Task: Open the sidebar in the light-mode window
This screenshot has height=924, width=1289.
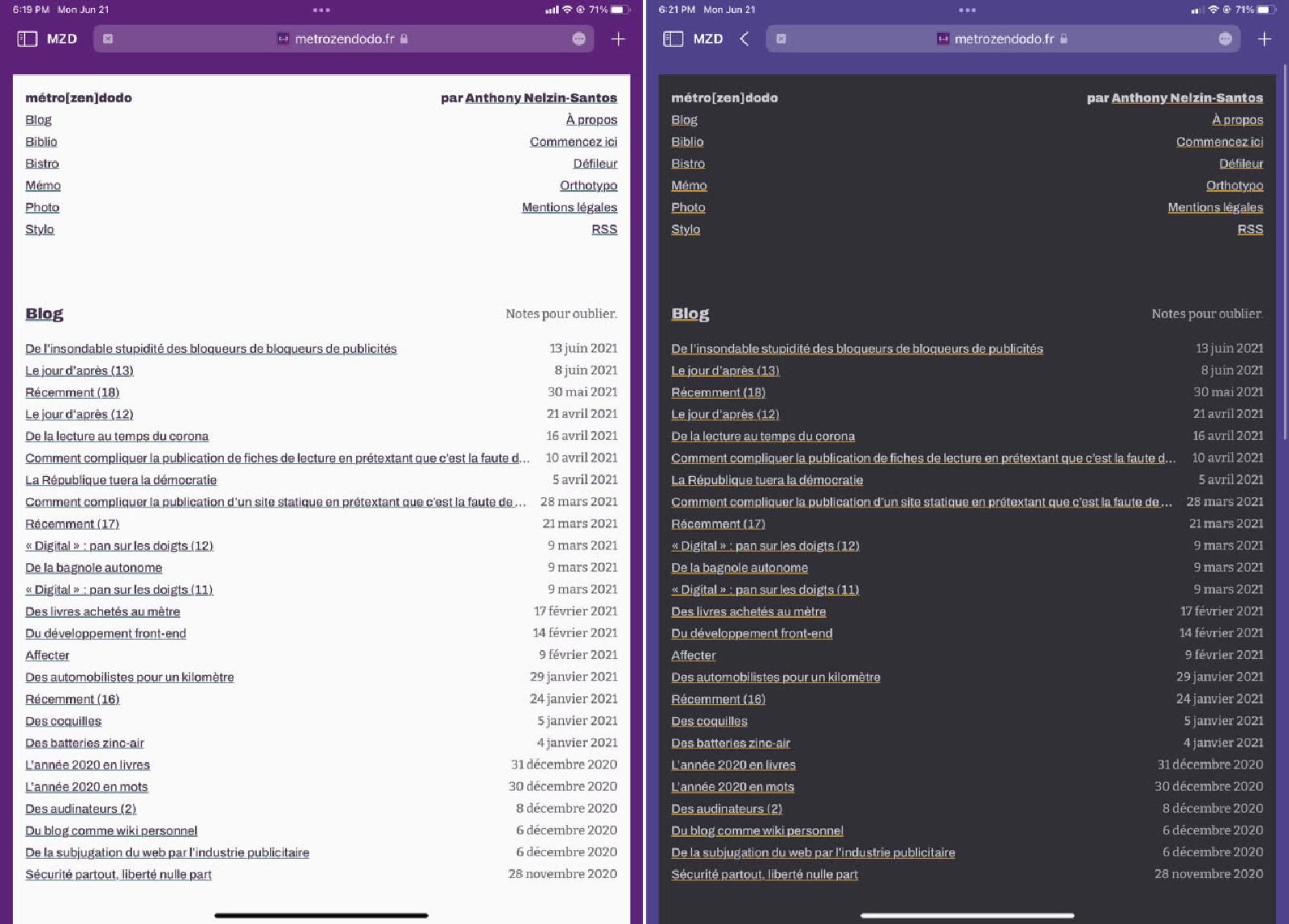Action: (x=27, y=39)
